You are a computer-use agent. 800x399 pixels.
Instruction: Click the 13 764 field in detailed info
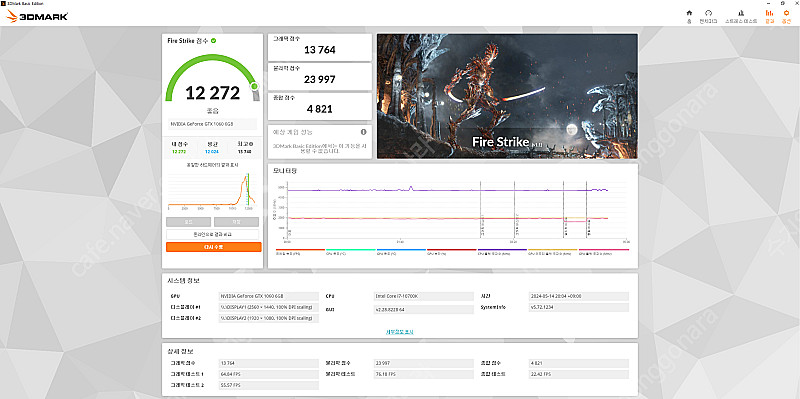click(x=268, y=363)
